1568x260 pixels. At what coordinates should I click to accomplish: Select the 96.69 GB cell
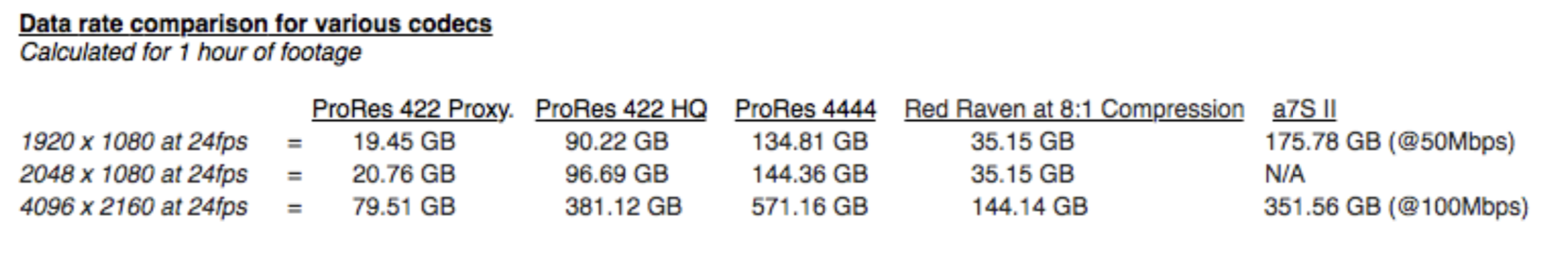[x=616, y=175]
